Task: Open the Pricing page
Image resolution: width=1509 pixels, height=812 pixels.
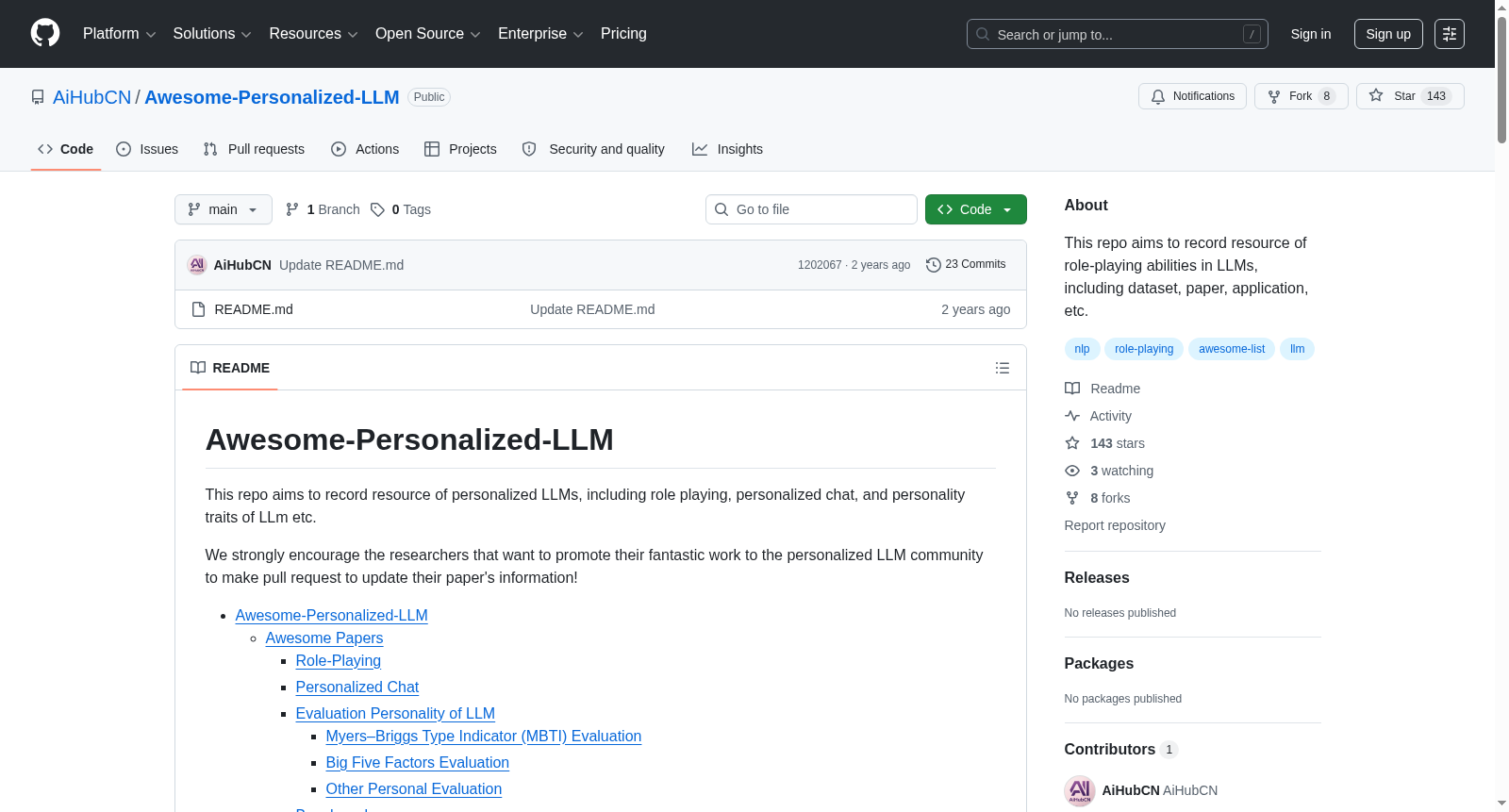Action: 623,34
